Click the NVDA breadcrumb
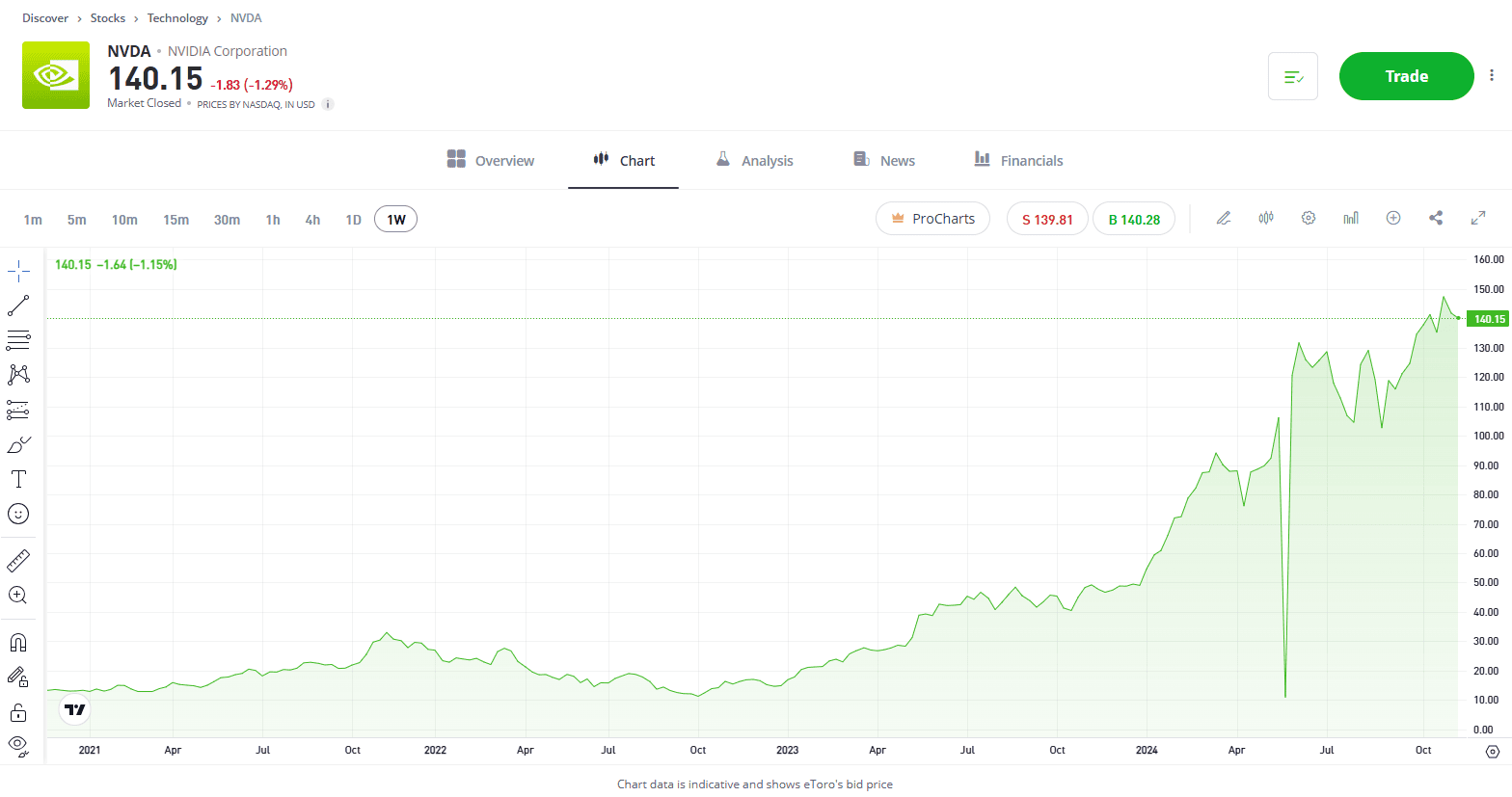This screenshot has width=1512, height=797. pyautogui.click(x=246, y=18)
